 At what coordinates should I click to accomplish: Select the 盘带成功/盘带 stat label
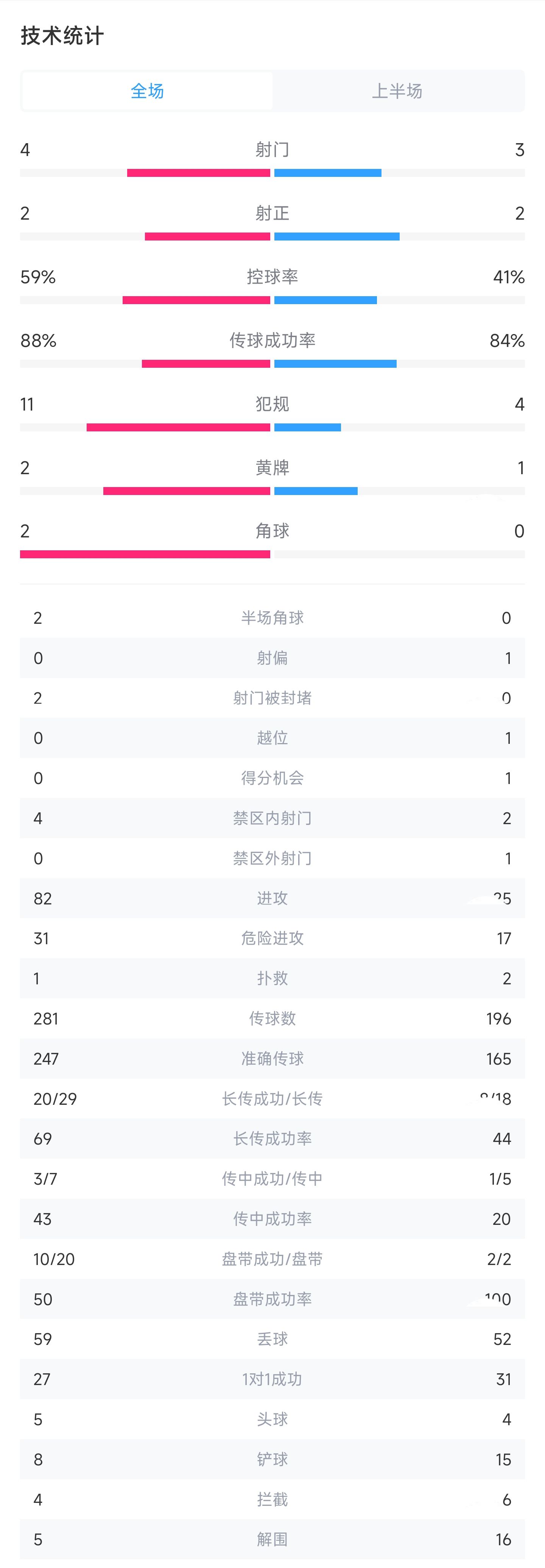point(272,1259)
